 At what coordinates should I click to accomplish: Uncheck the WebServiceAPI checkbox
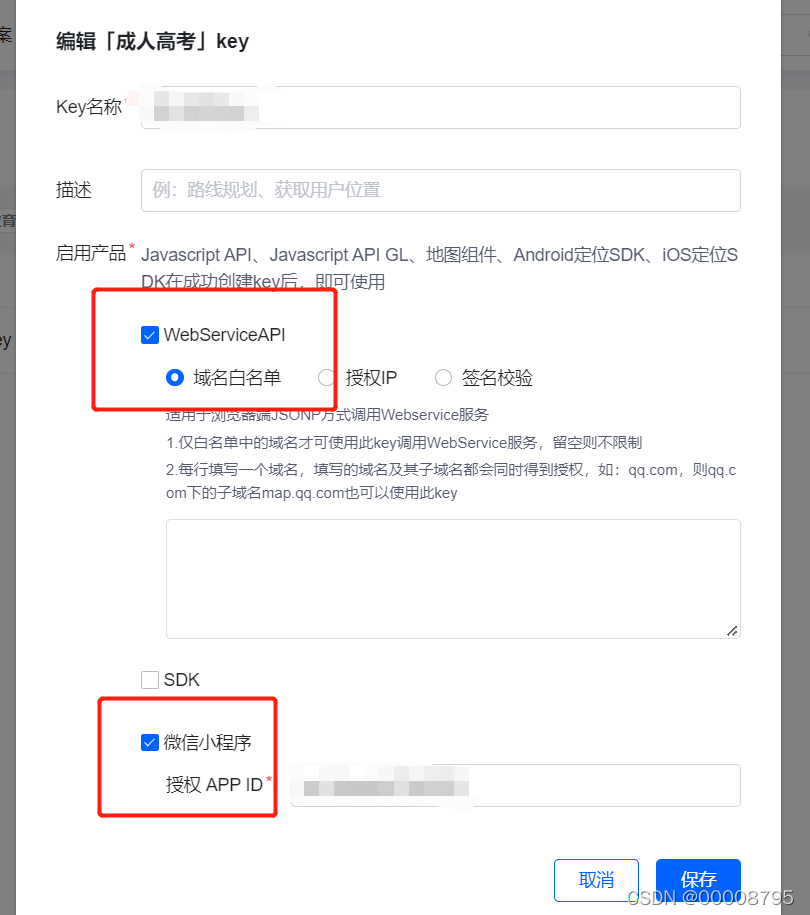(x=150, y=335)
